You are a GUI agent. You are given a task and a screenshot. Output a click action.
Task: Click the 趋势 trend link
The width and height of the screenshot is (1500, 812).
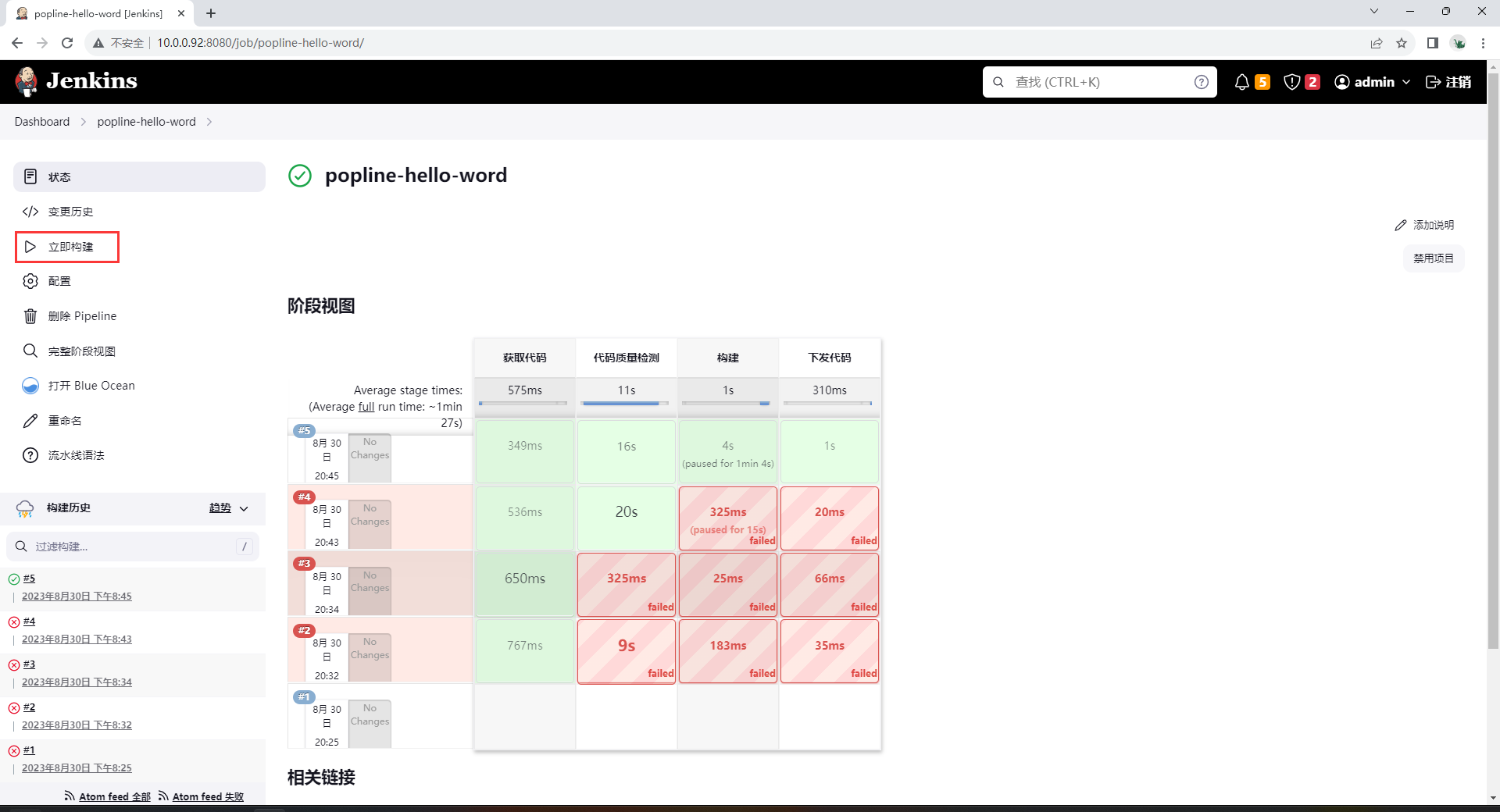pos(220,508)
